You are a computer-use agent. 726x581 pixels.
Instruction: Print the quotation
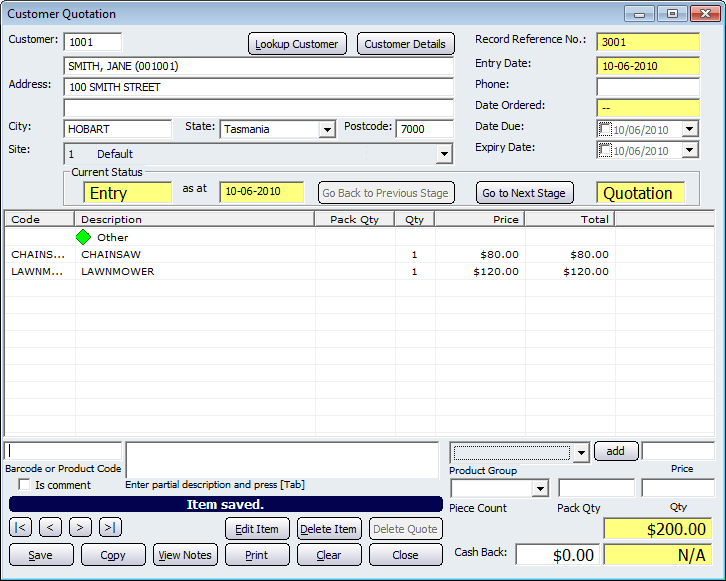(x=257, y=555)
